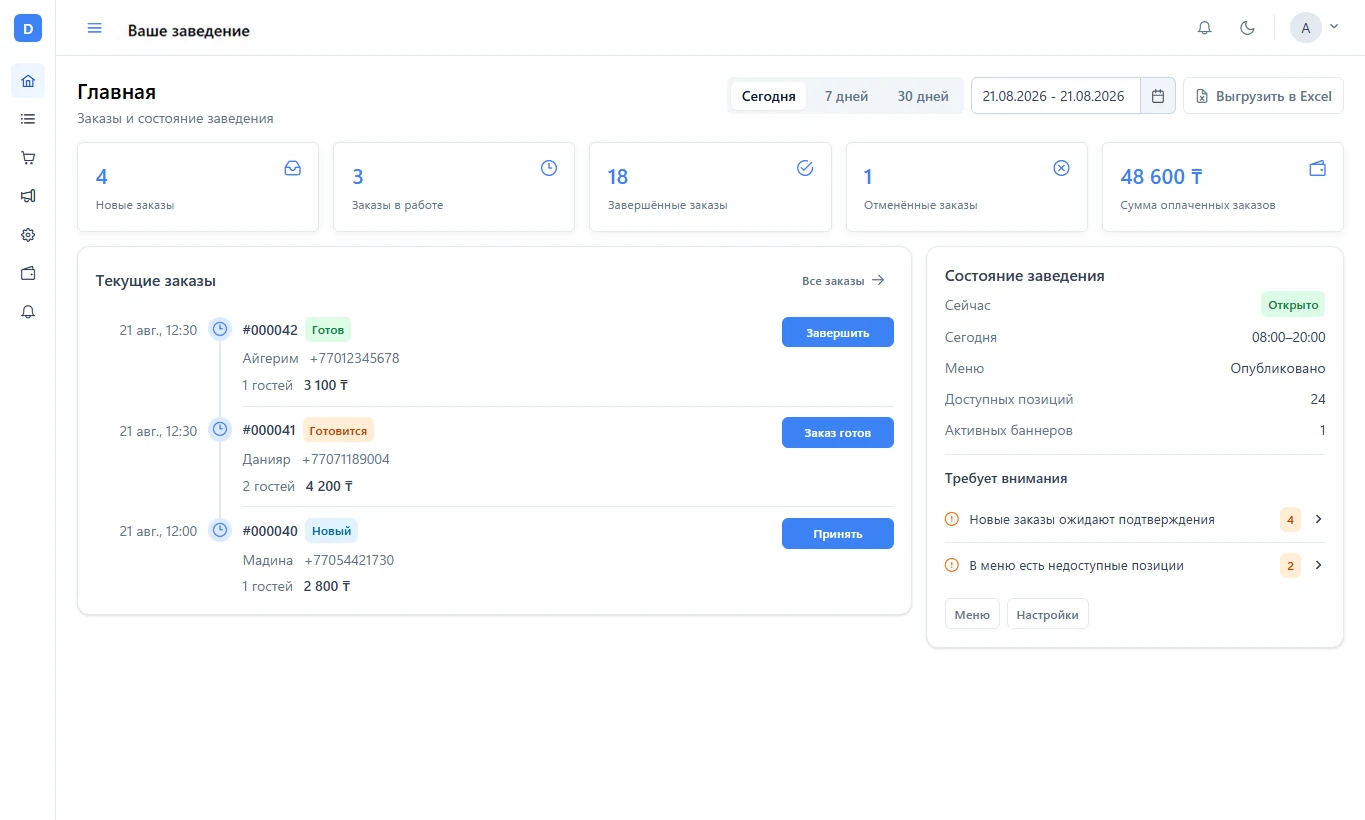Click the clock icon on Заказы в работе card
This screenshot has width=1365, height=820.
click(x=549, y=168)
